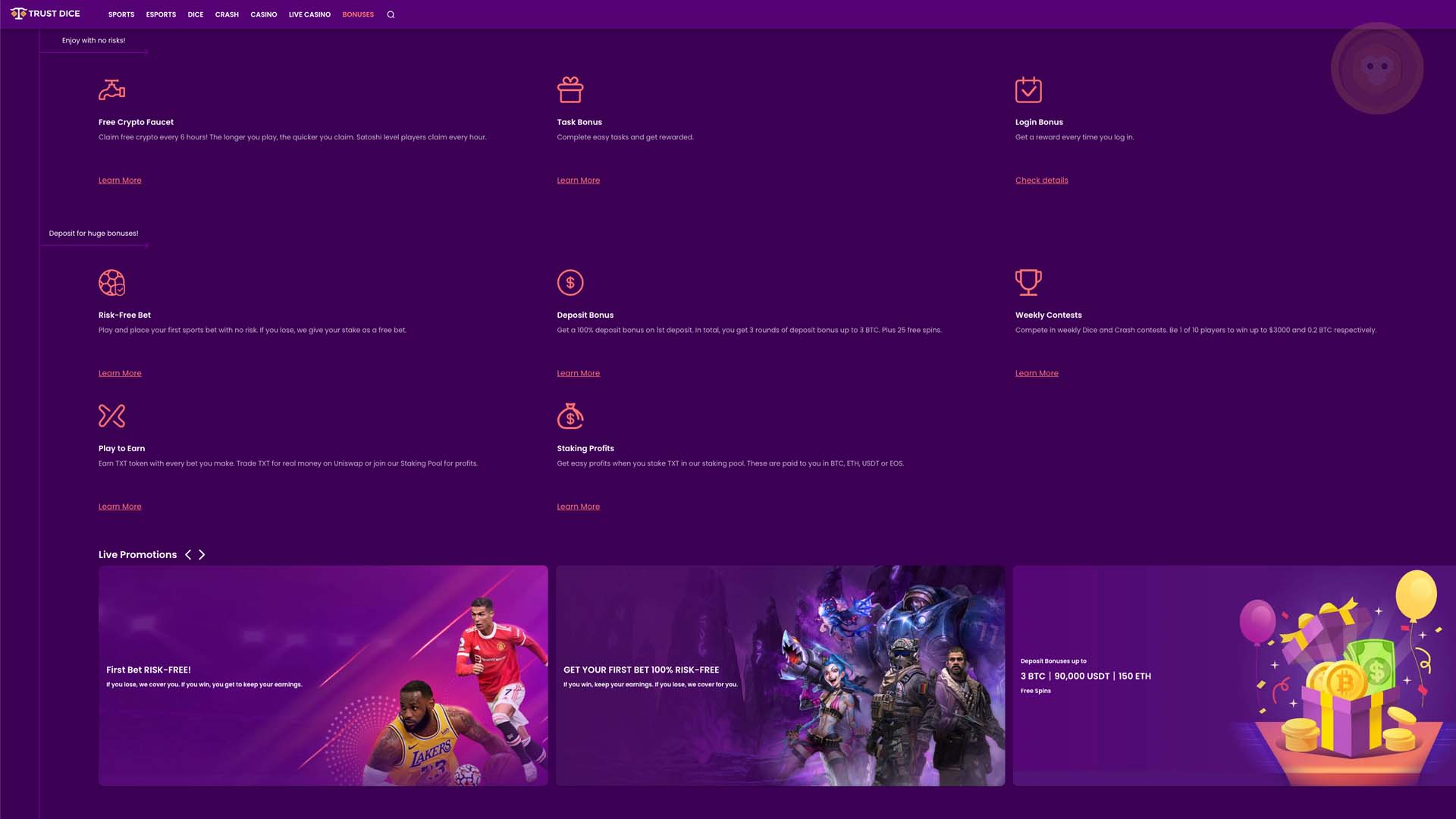Screen dimensions: 1456x819
Task: Click the Weekly Contests trophy icon
Action: pos(1028,282)
